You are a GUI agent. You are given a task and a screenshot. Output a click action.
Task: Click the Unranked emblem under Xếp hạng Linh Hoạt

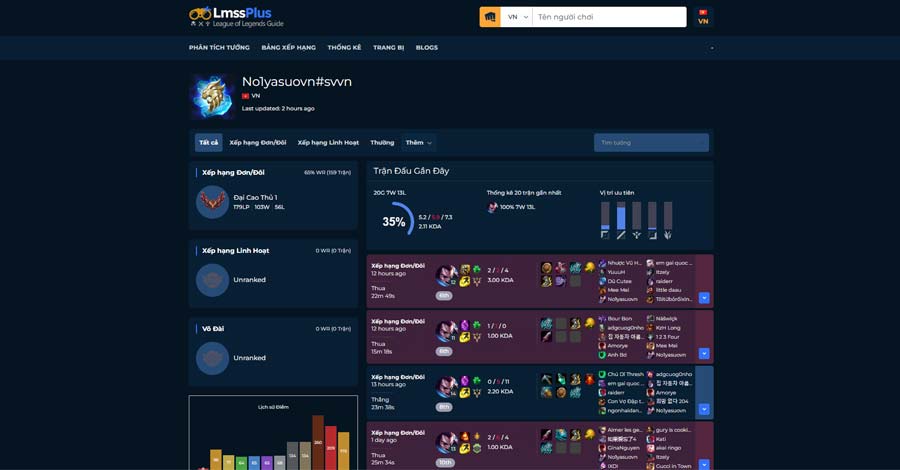[212, 280]
